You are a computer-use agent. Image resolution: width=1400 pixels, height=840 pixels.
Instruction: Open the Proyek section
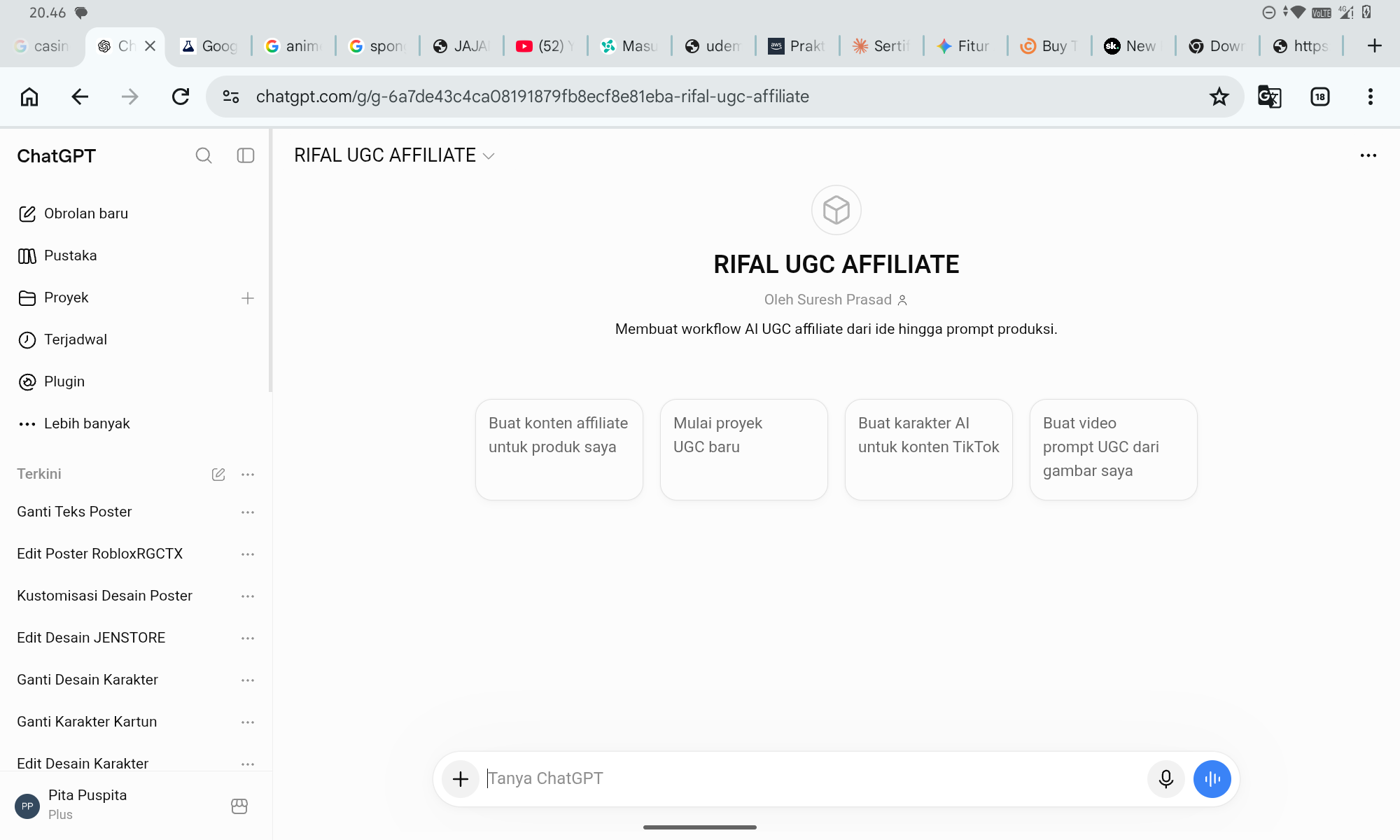point(53,297)
